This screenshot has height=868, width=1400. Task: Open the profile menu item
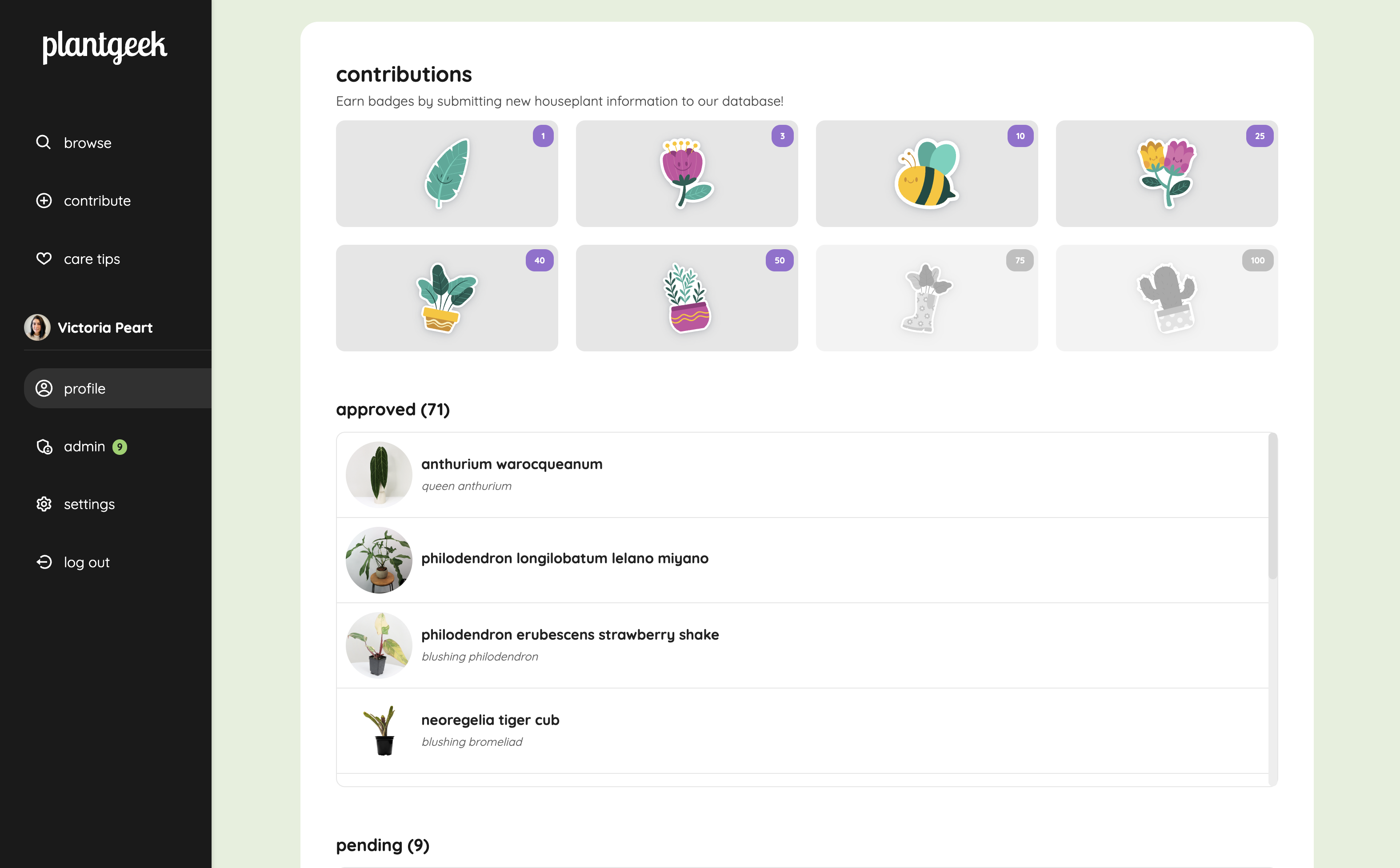tap(118, 388)
